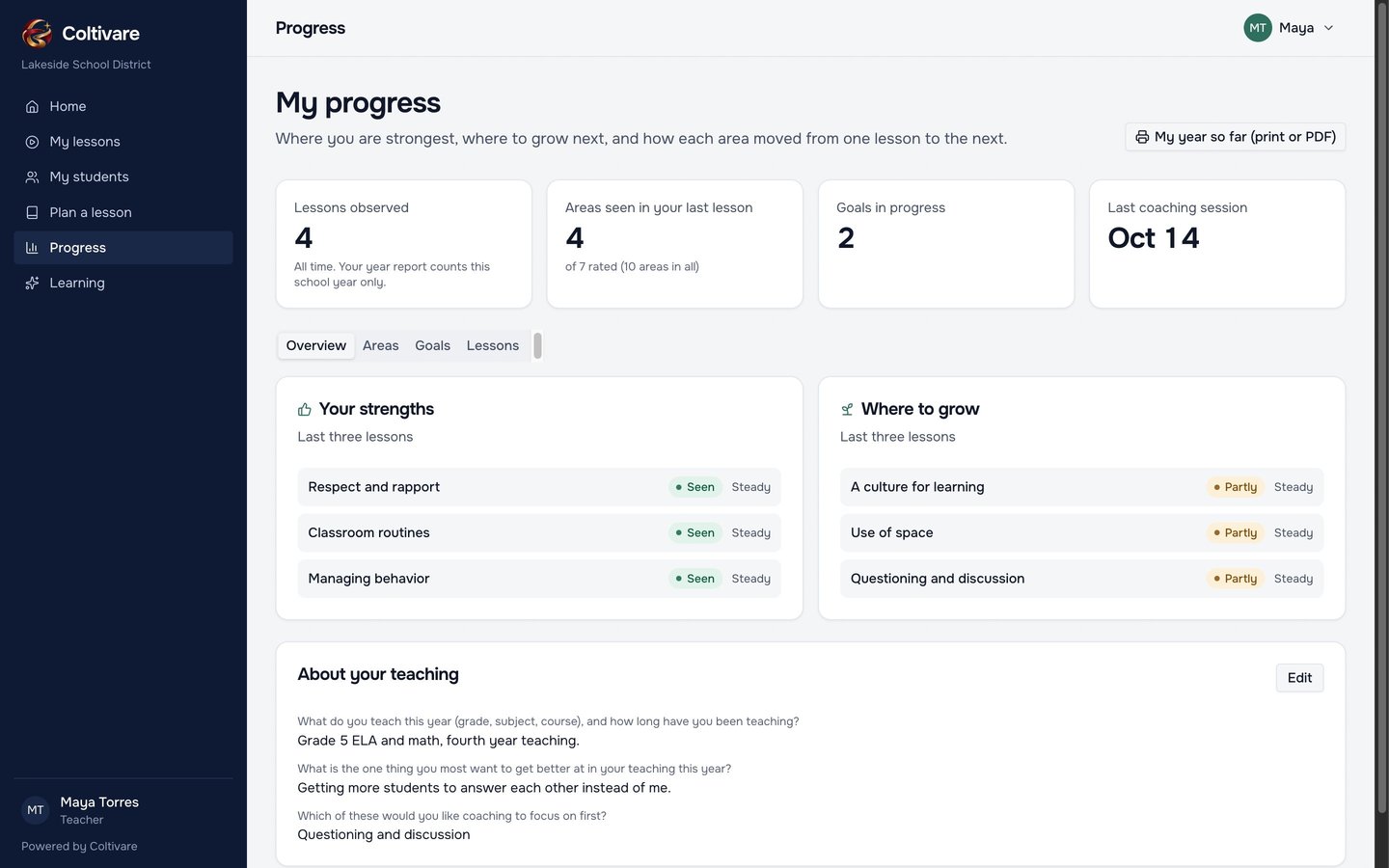1389x868 pixels.
Task: Click My year so far (print or PDF)
Action: (1235, 137)
